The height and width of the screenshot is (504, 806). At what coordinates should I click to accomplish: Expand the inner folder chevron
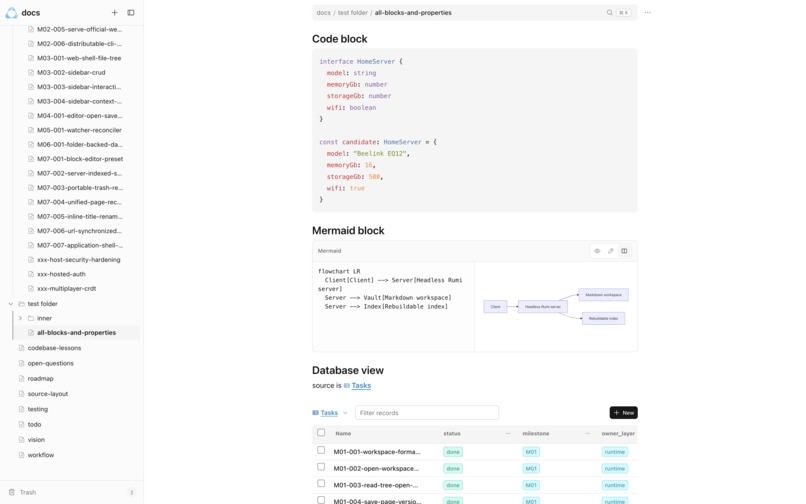[20, 318]
